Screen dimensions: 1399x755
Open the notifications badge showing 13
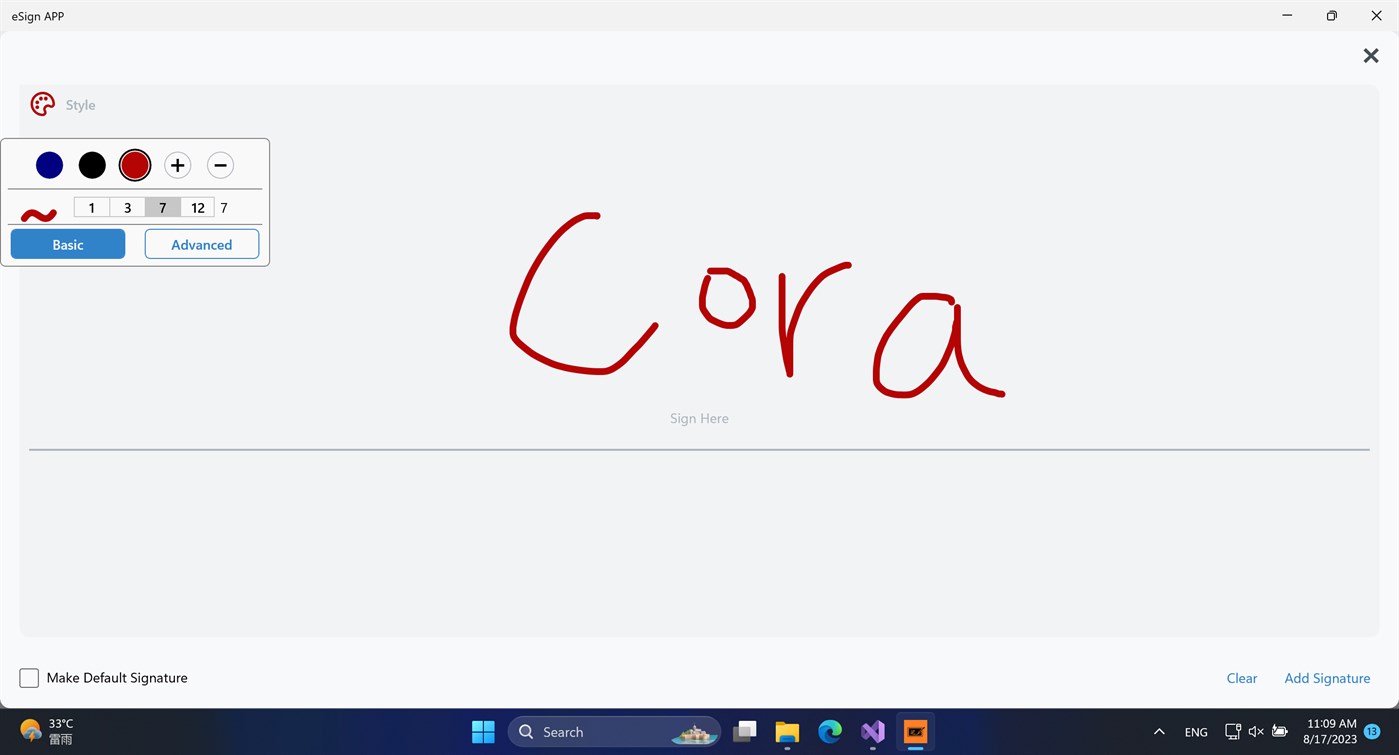[x=1371, y=731]
